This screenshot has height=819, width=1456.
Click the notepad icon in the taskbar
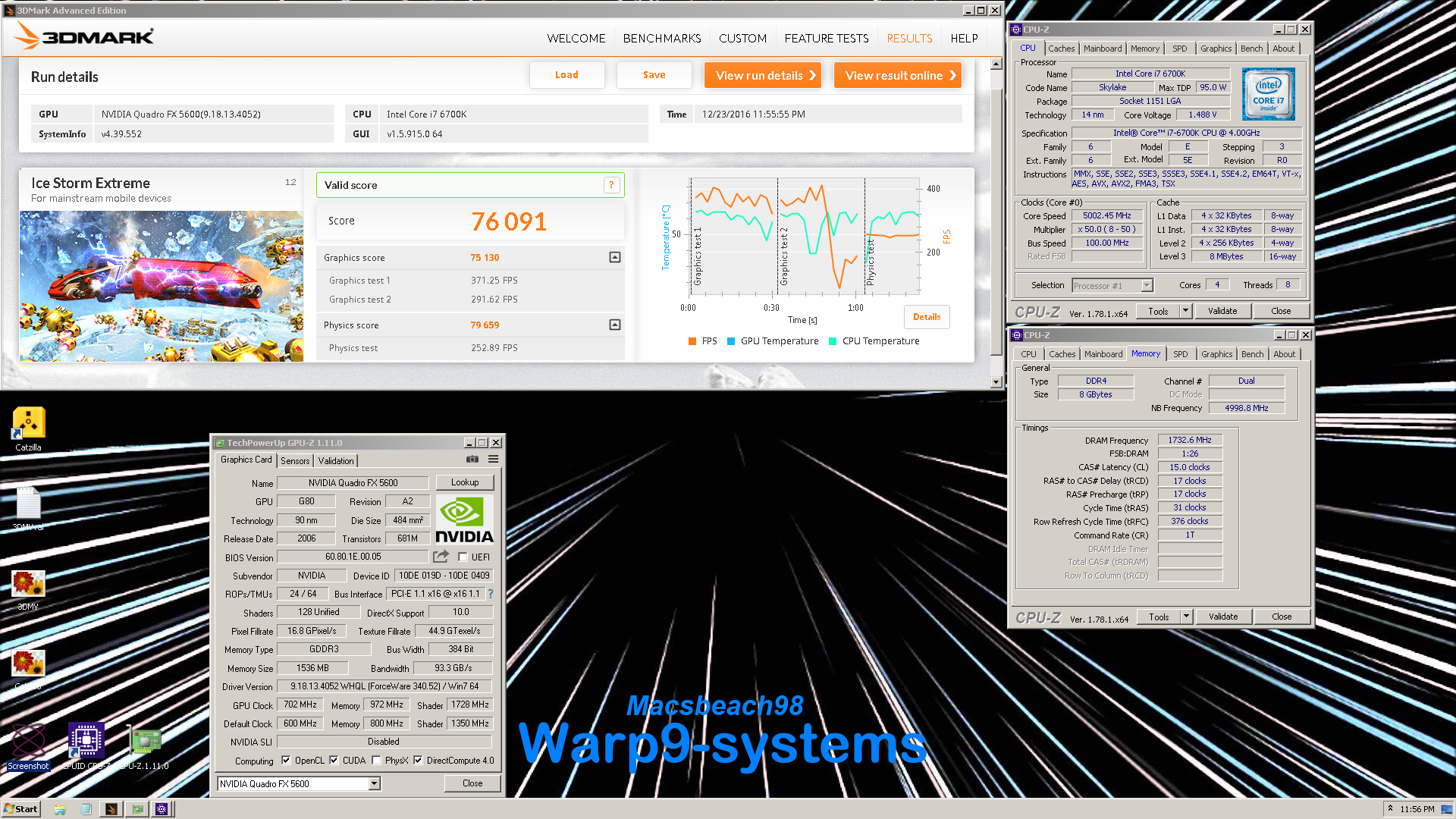pyautogui.click(x=86, y=809)
